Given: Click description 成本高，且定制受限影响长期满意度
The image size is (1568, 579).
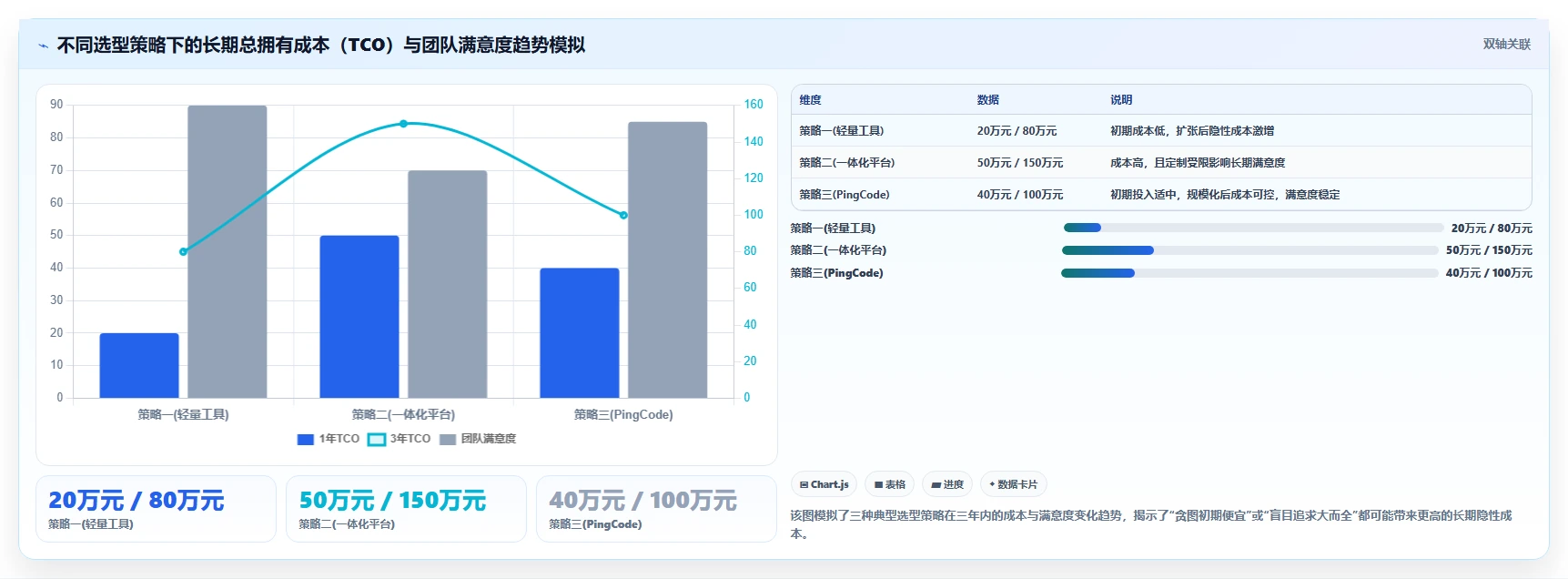Looking at the screenshot, I should tap(1198, 163).
